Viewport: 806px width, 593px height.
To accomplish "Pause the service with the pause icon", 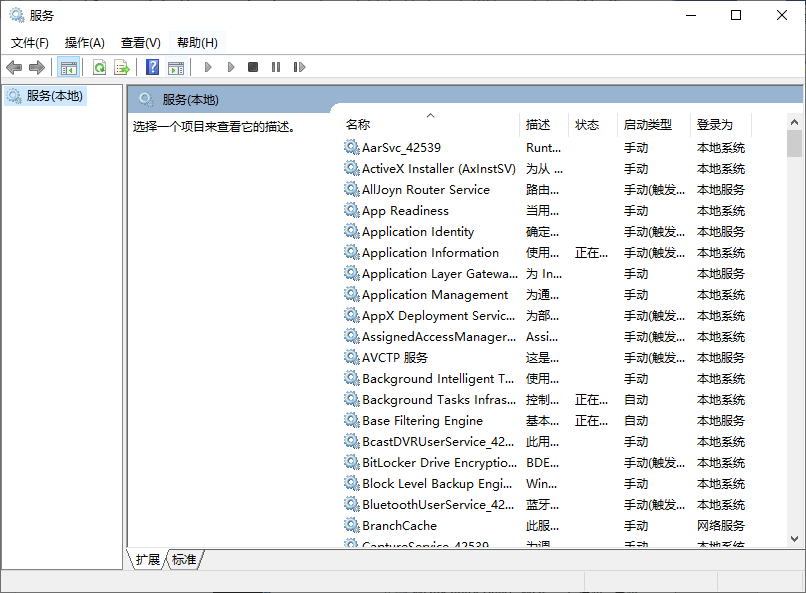I will [278, 67].
